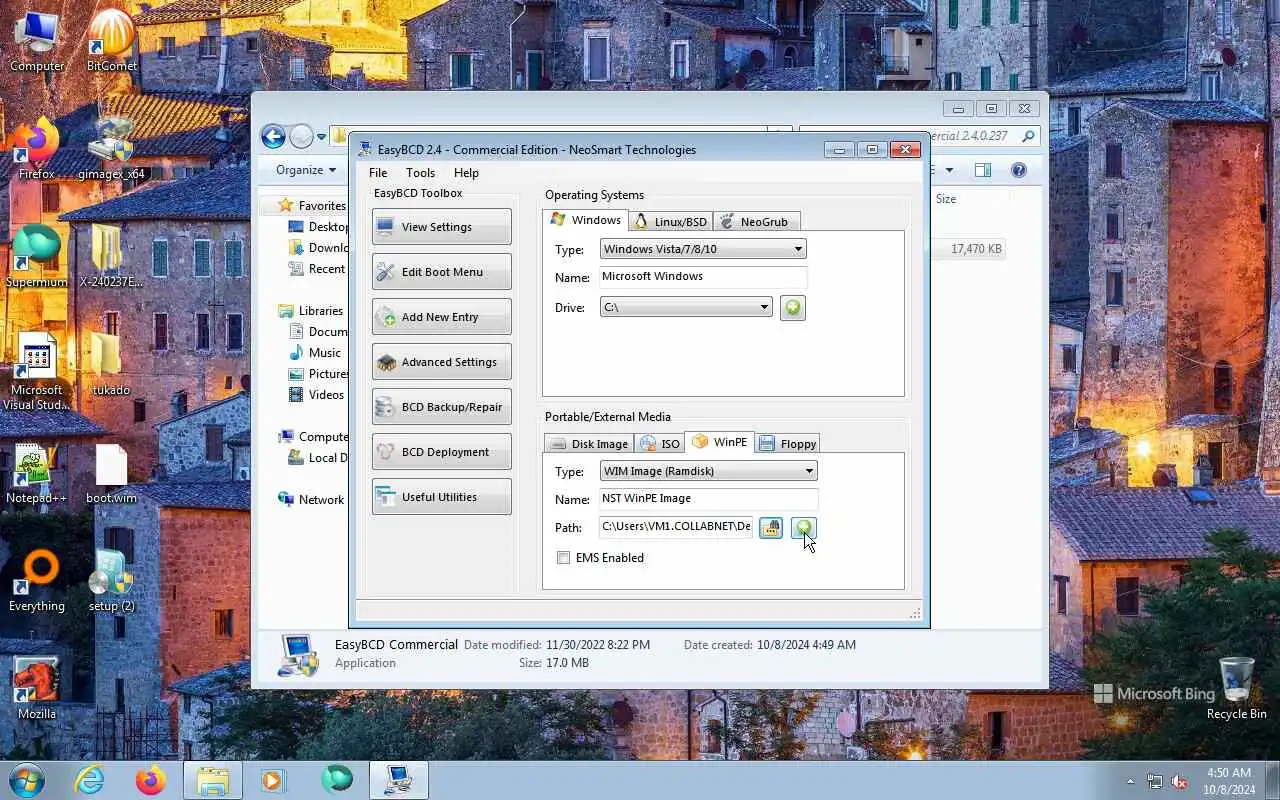Open the Windows Start menu orb

coord(26,780)
